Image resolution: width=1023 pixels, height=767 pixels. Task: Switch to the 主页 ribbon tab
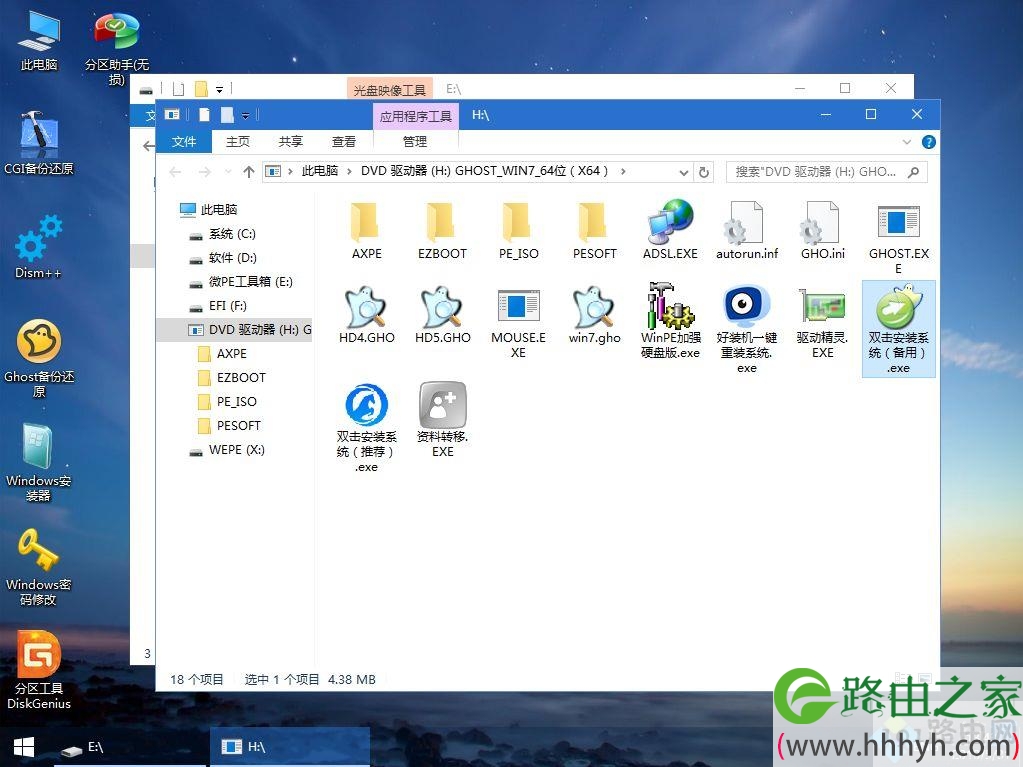[237, 142]
